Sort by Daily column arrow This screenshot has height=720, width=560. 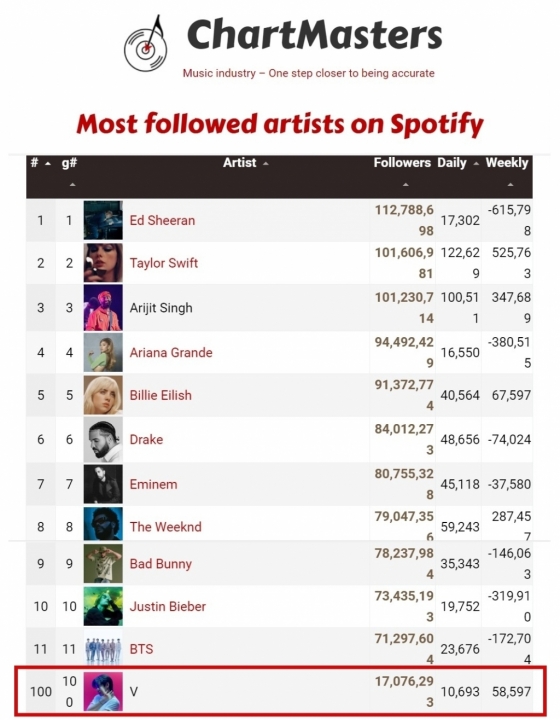click(x=476, y=163)
